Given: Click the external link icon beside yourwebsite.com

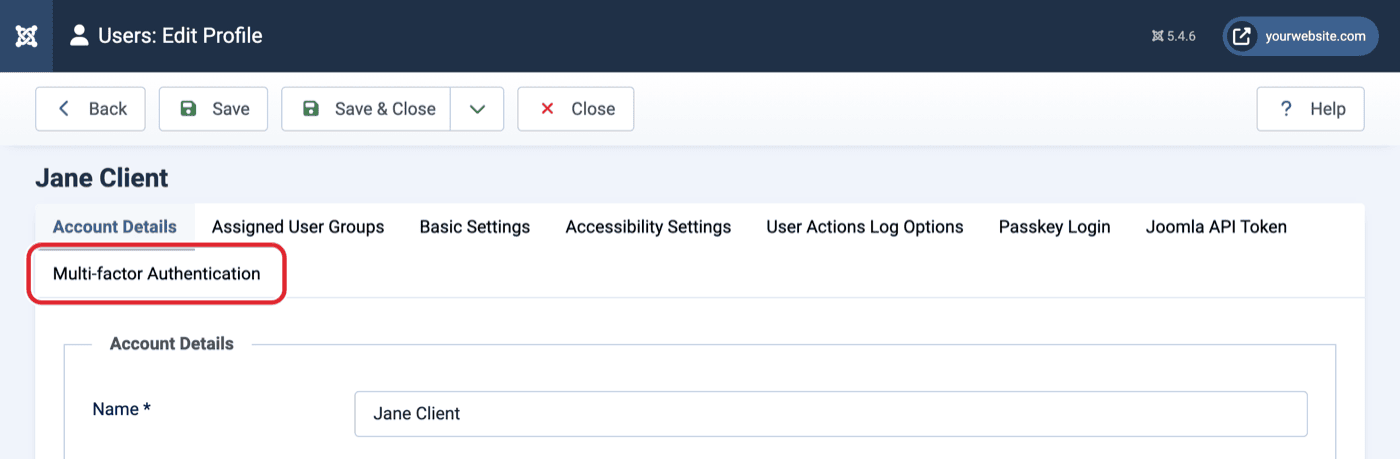Looking at the screenshot, I should [1241, 36].
